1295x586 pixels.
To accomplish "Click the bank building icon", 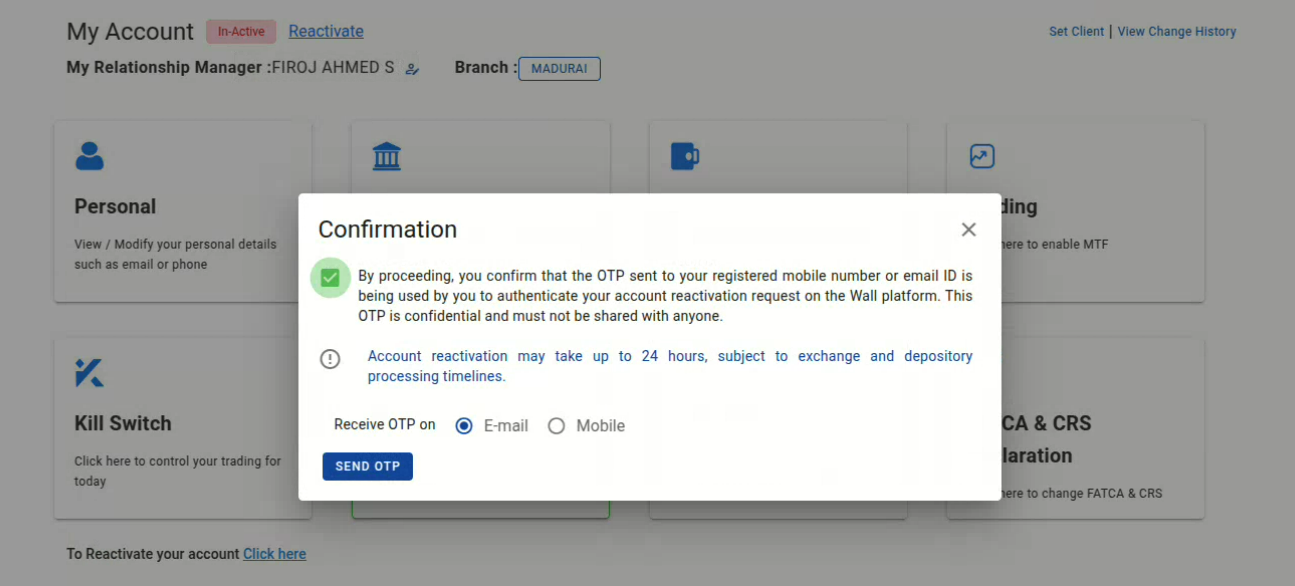I will pos(386,156).
